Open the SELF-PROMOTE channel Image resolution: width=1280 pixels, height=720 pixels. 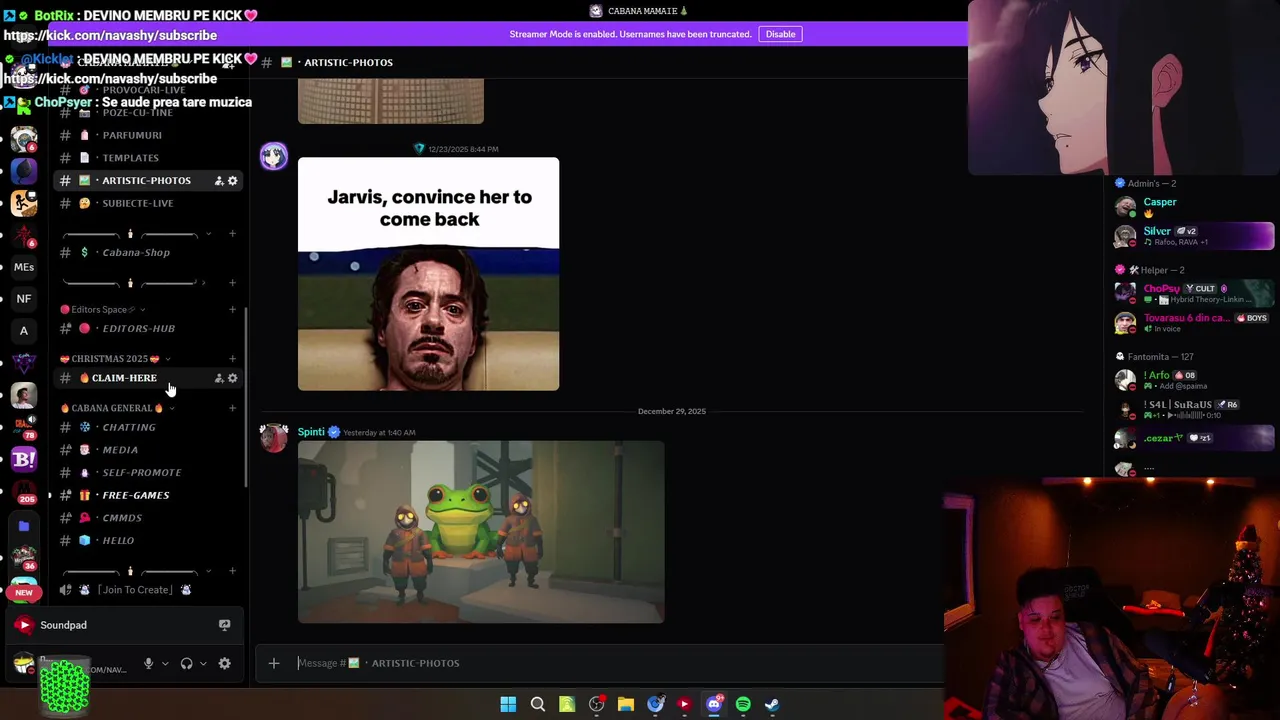point(147,472)
